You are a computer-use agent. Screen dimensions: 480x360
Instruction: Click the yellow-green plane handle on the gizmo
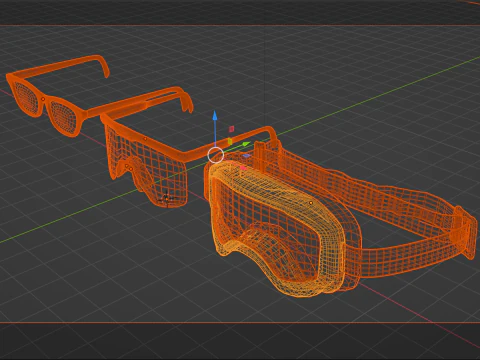coord(230,141)
